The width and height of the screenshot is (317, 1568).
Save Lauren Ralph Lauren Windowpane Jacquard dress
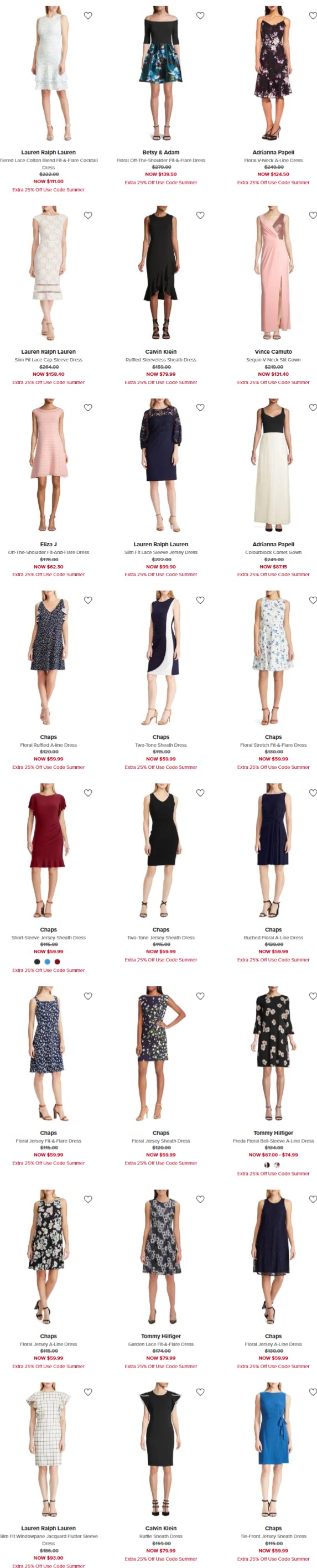coord(88,1392)
